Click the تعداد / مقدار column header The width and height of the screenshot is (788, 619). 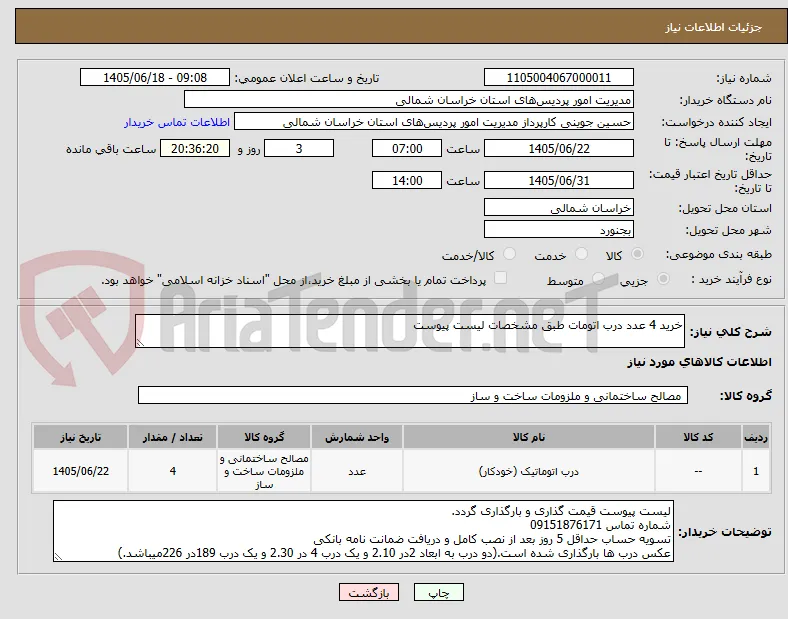pyautogui.click(x=172, y=437)
